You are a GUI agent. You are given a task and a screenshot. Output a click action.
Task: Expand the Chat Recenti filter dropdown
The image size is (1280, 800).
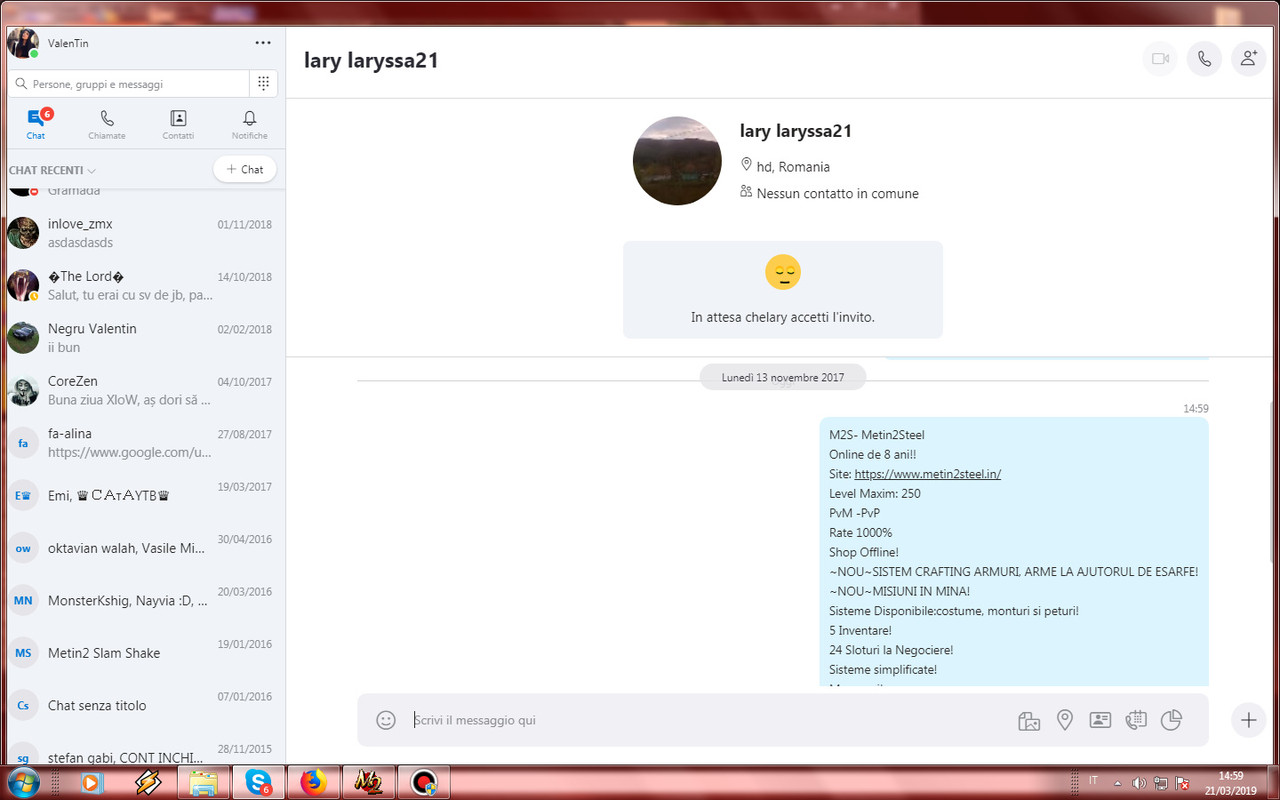coord(52,170)
